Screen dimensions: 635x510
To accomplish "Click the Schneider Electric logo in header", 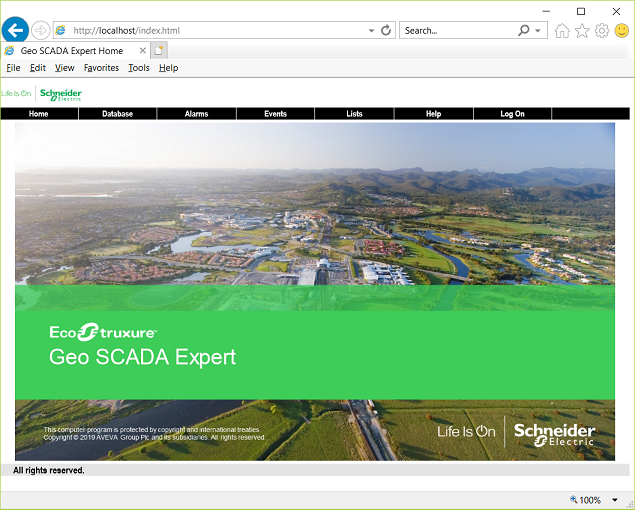I will point(61,94).
